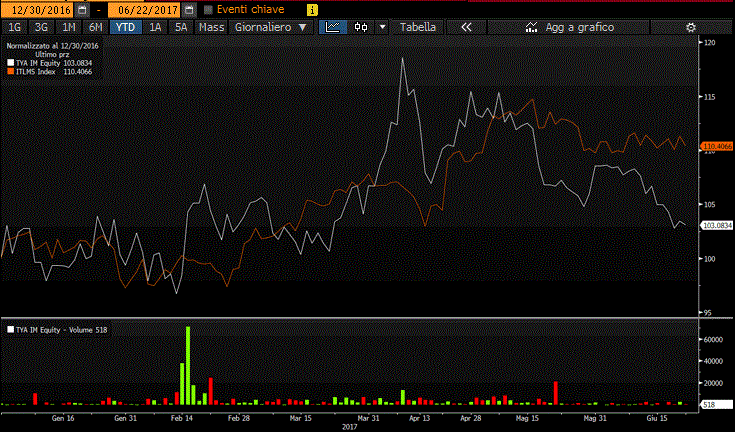Click the ITLMS Index orange color swatch

(11, 72)
